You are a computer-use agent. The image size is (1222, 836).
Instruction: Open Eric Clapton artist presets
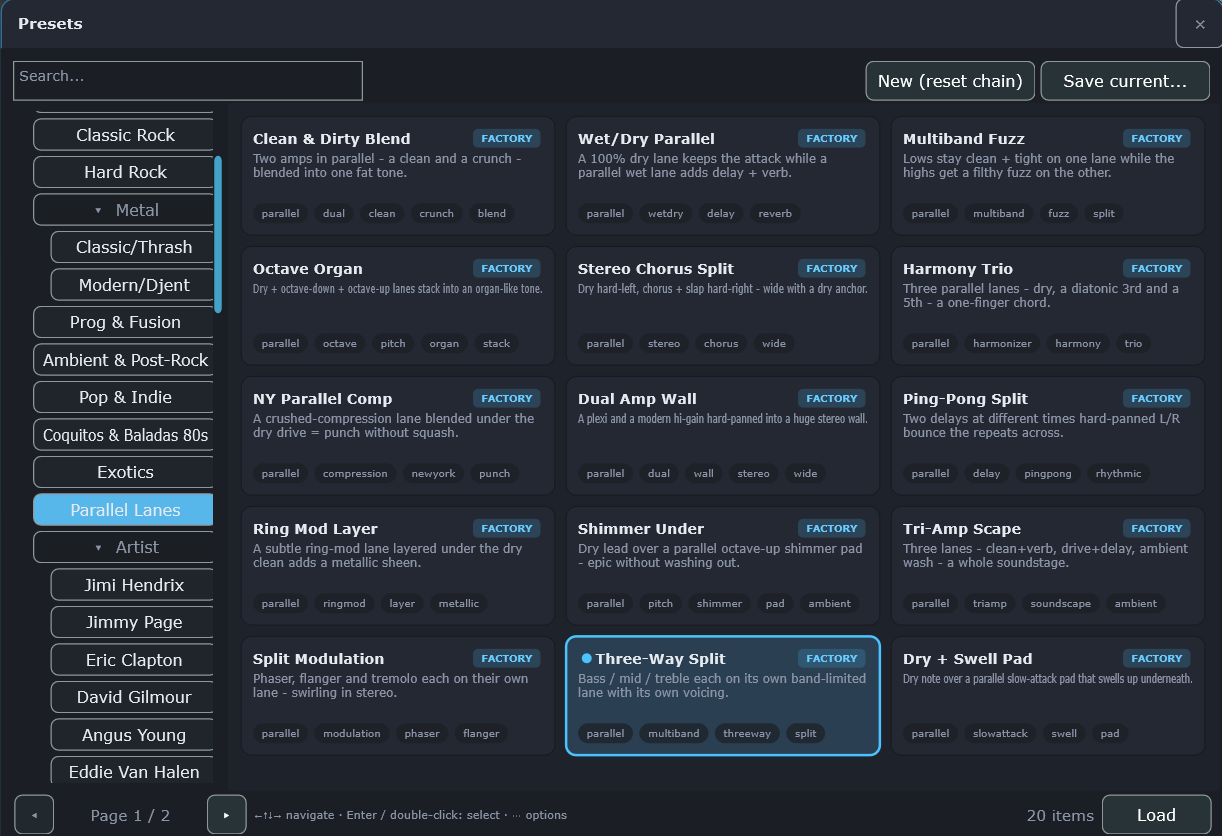pos(134,660)
